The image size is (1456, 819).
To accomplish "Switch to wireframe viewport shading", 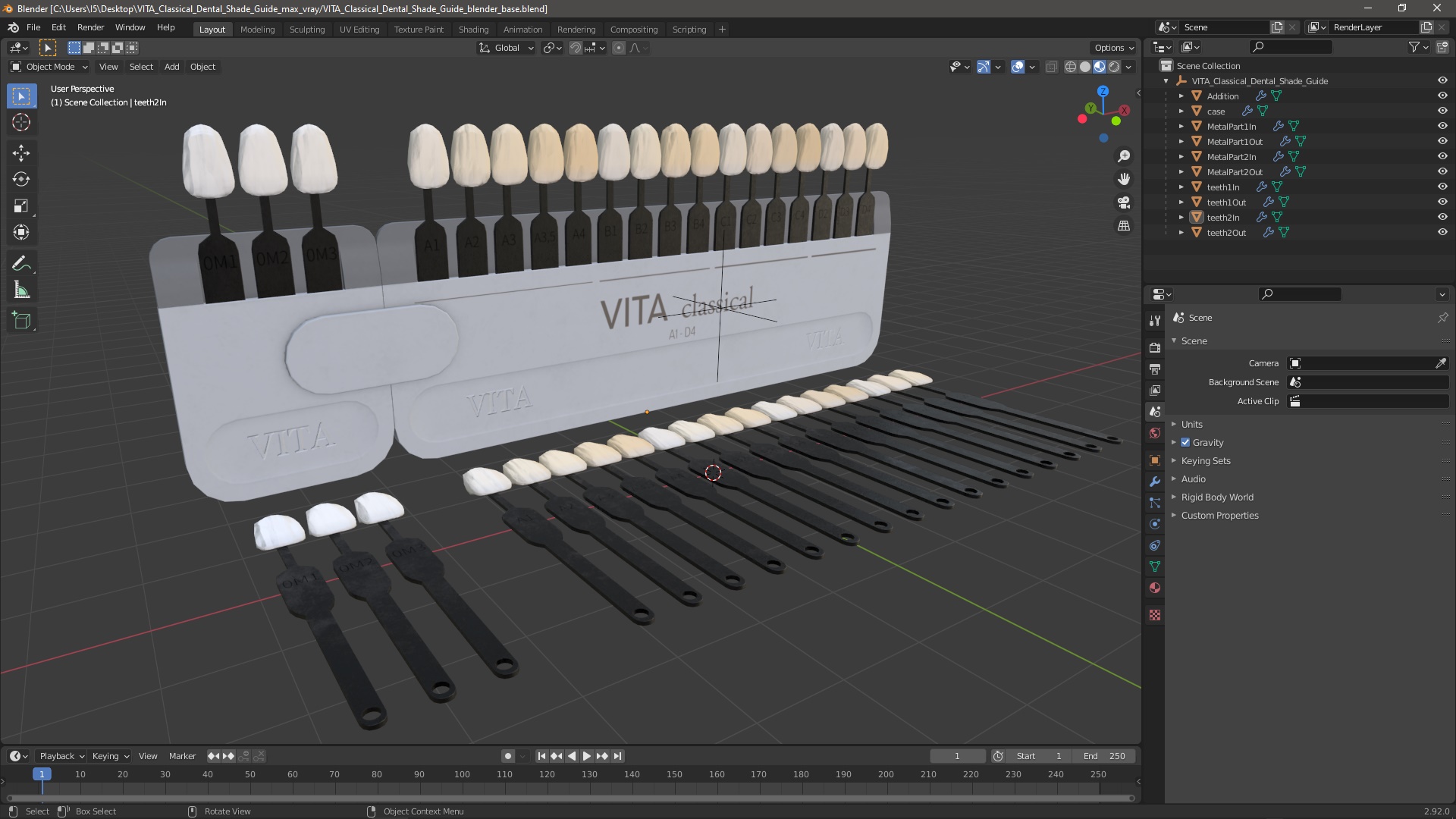I will pos(1071,67).
